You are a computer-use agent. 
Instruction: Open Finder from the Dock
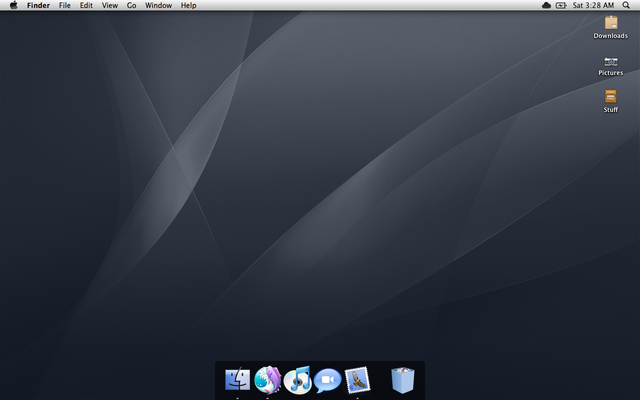point(238,380)
